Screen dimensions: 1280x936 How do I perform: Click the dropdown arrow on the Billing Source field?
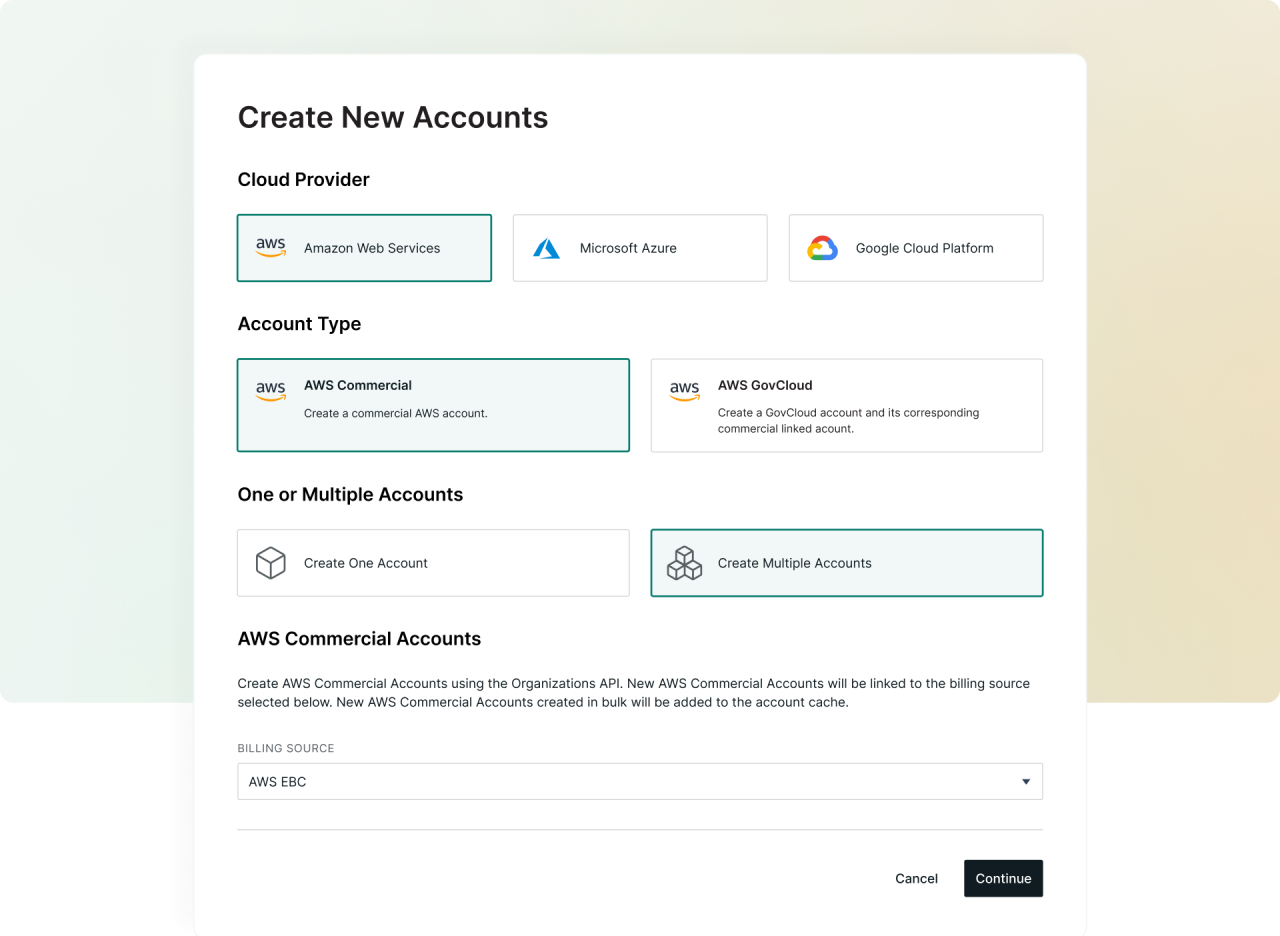[x=1025, y=781]
